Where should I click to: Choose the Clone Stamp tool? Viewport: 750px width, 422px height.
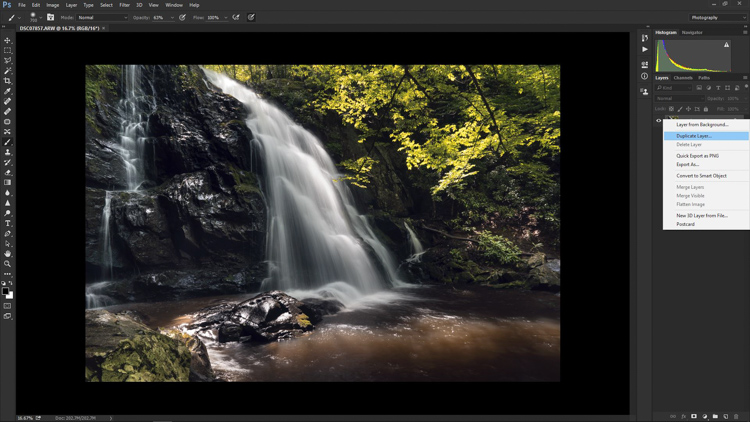point(7,152)
